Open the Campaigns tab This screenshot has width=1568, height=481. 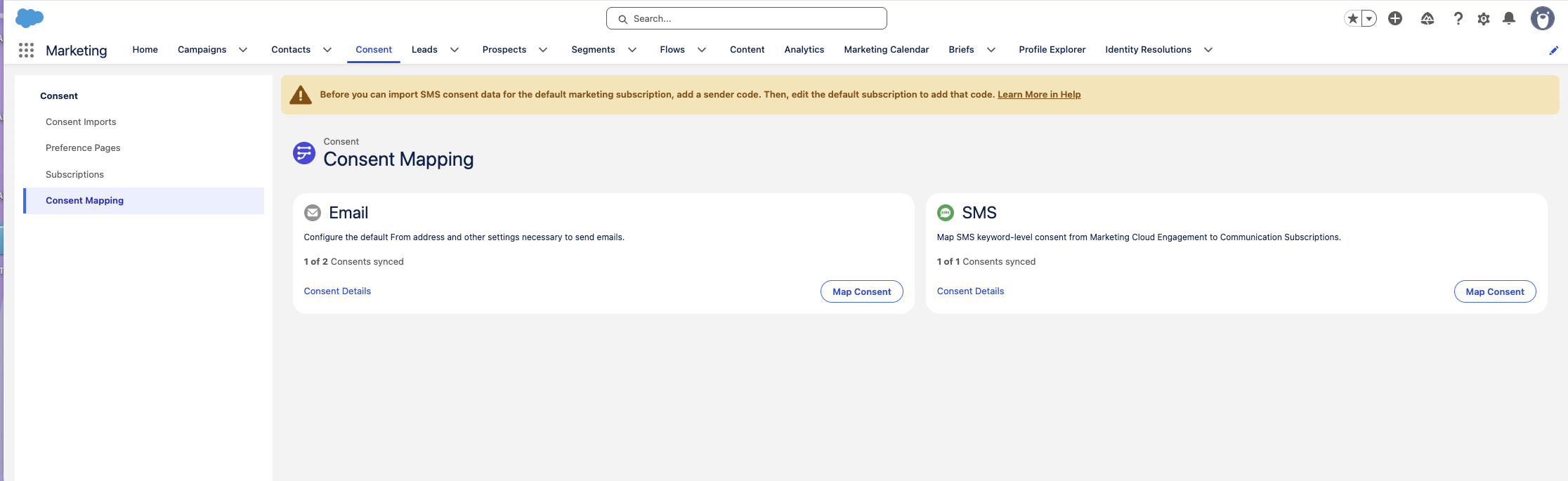coord(202,50)
